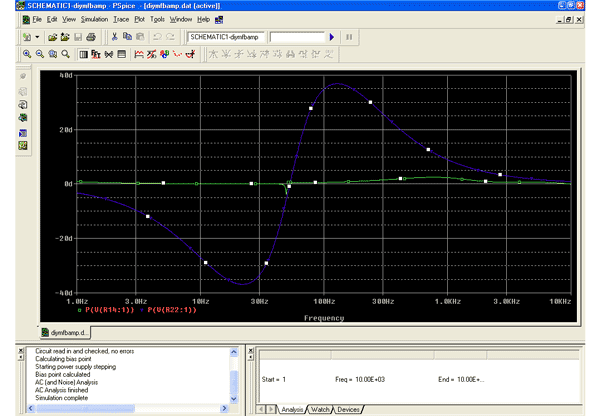The image size is (600, 416).
Task: Click the second greyed icon in left sidebar
Action: [x=23, y=91]
